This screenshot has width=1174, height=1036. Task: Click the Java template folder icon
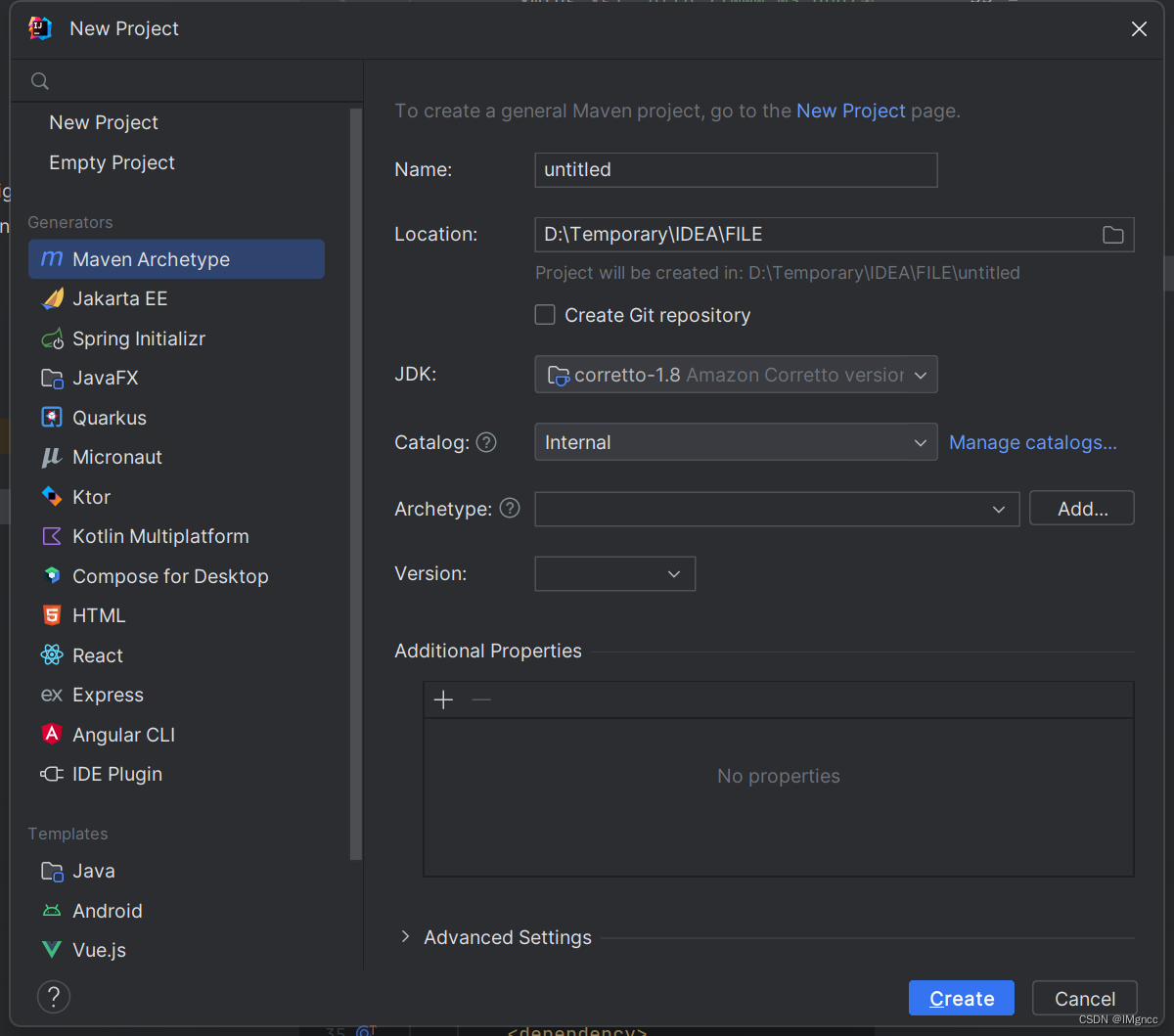pyautogui.click(x=52, y=871)
